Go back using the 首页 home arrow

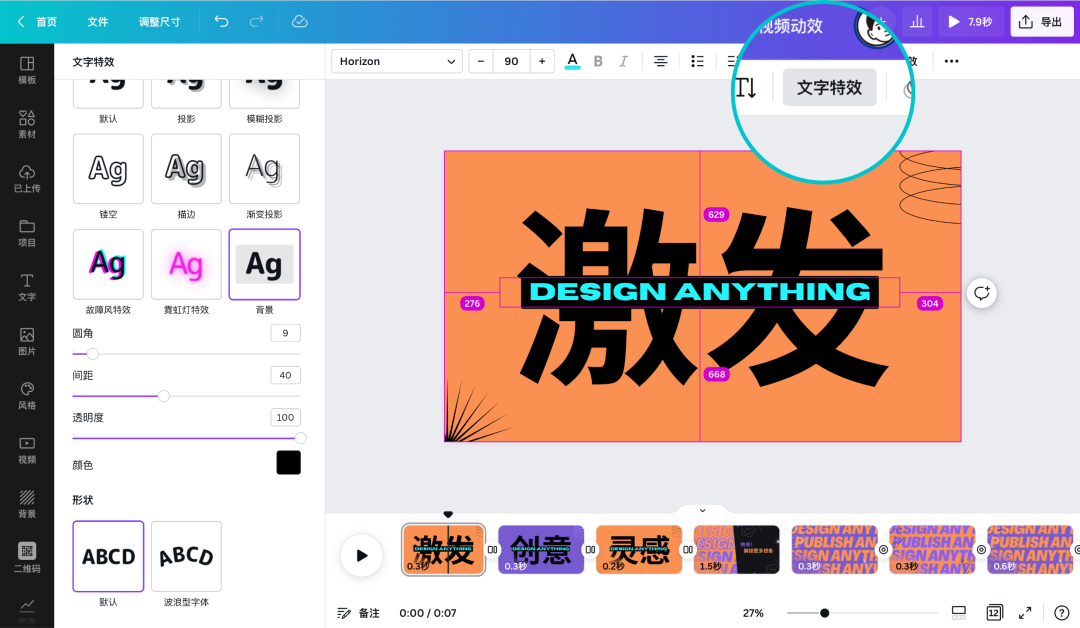(21, 21)
